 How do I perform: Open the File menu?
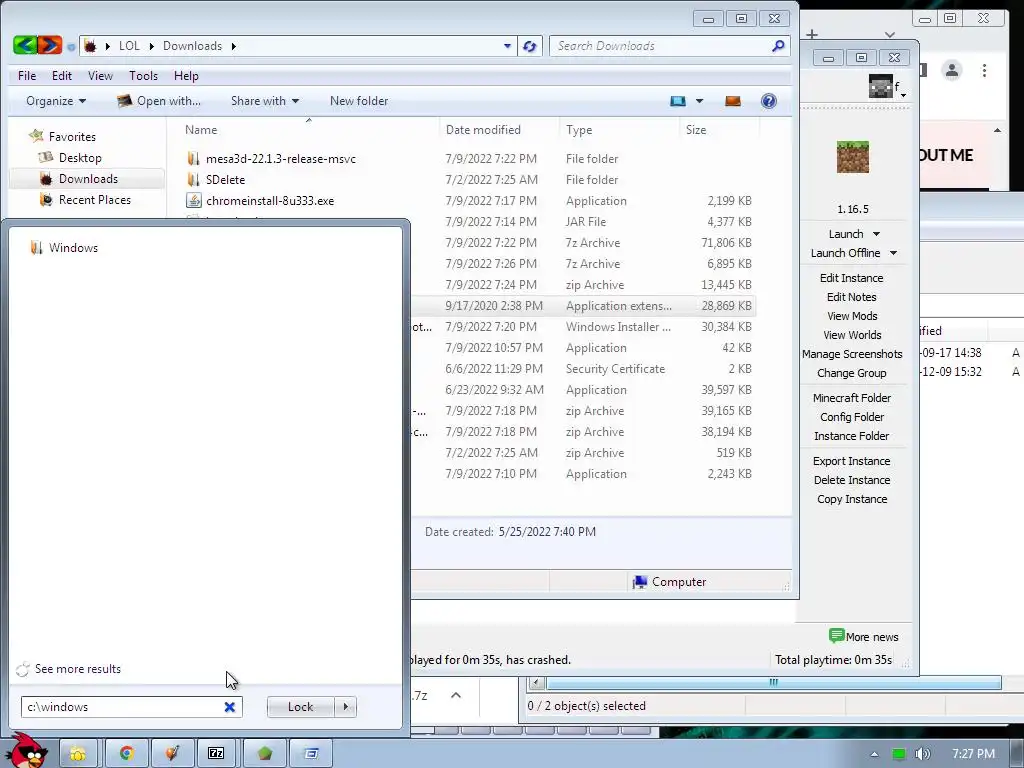click(27, 76)
